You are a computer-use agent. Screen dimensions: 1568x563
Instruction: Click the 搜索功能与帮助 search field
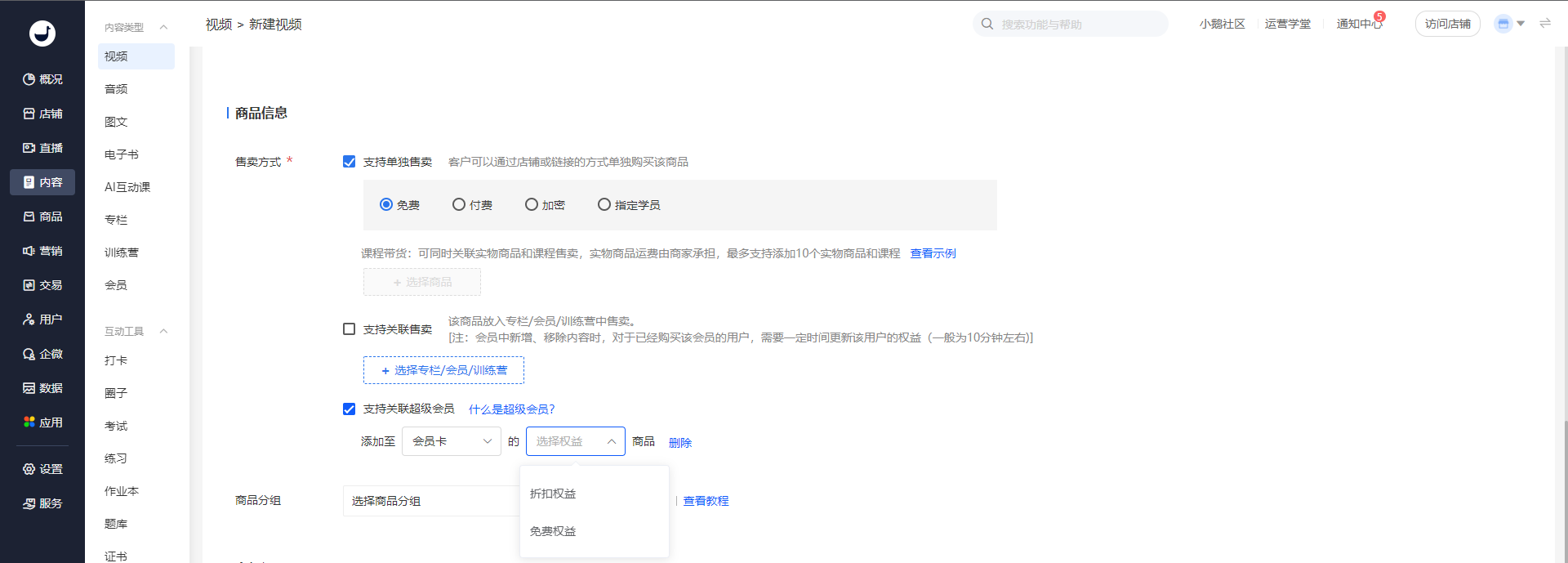tap(1078, 25)
